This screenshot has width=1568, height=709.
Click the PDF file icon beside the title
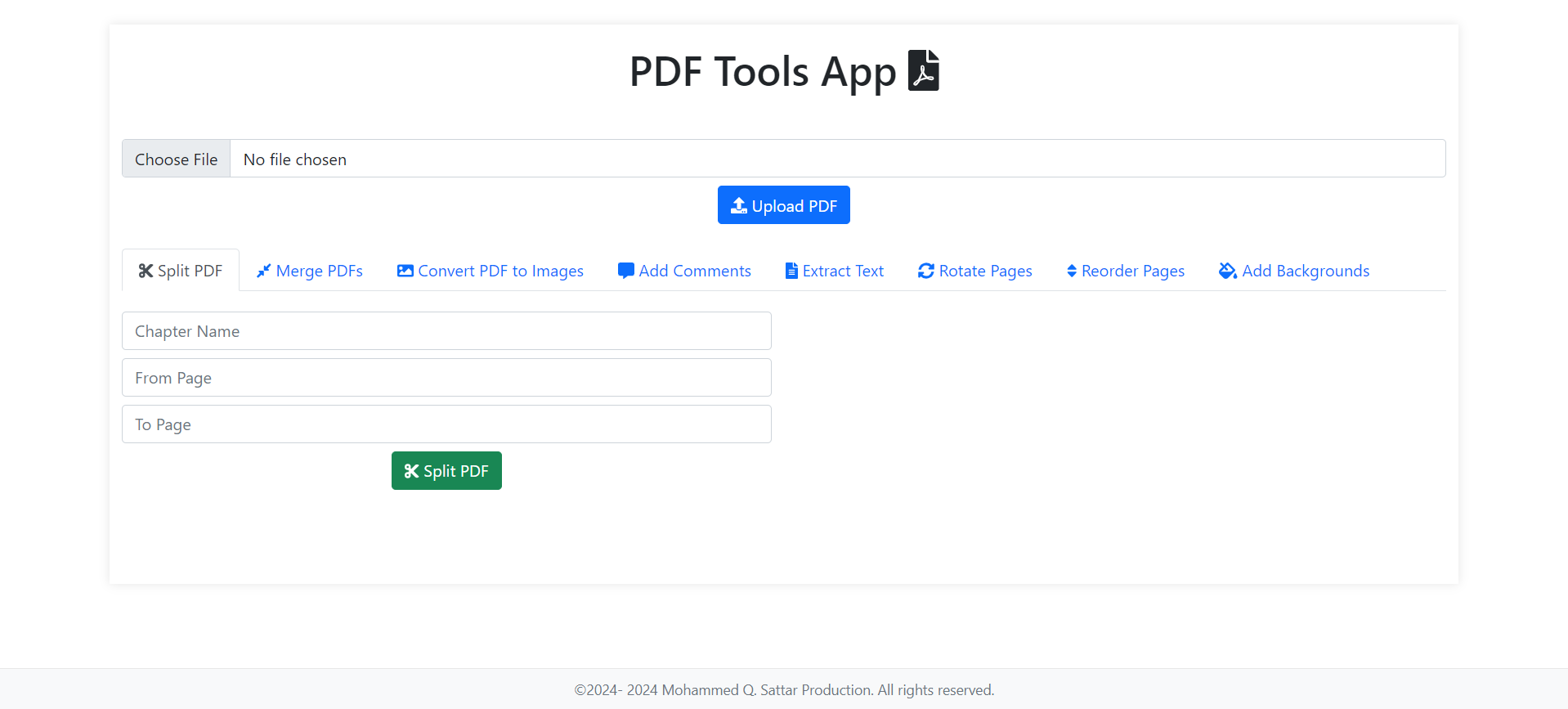pyautogui.click(x=924, y=70)
